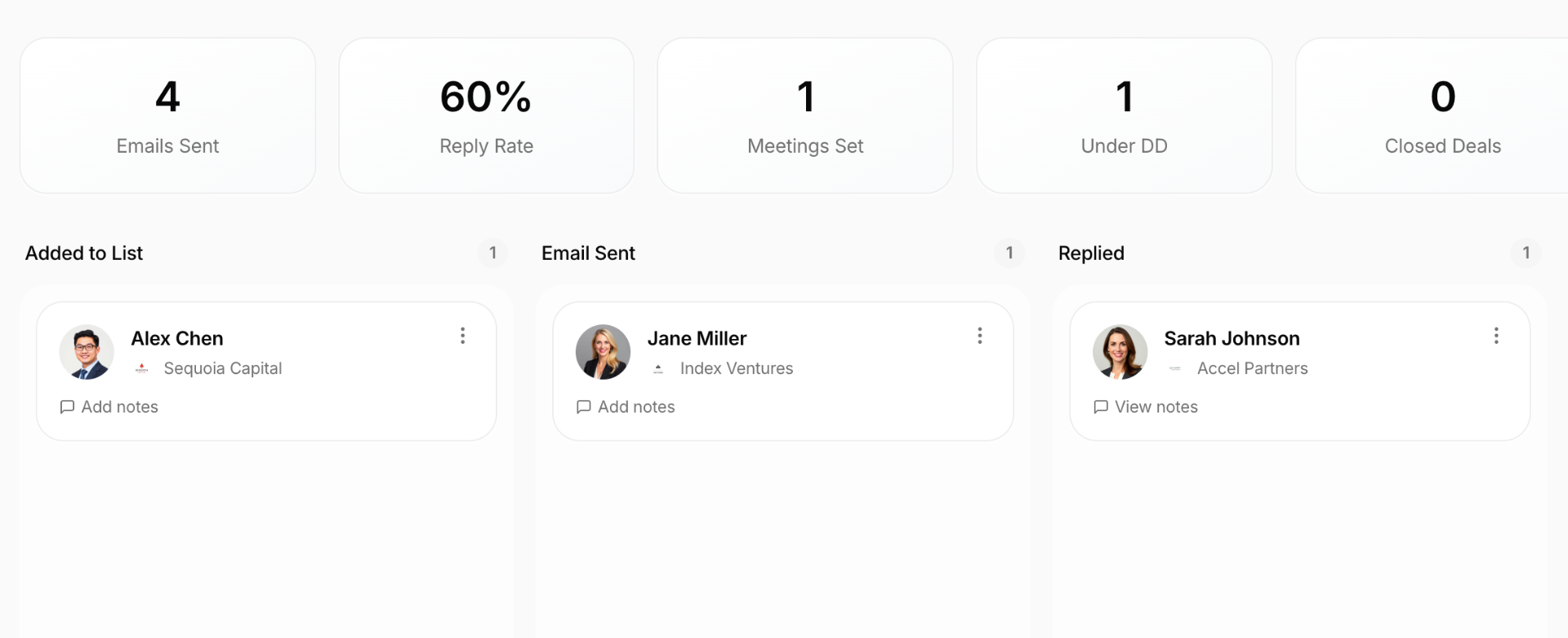Click Alex Chen's profile photo
This screenshot has height=638, width=1568.
(87, 352)
